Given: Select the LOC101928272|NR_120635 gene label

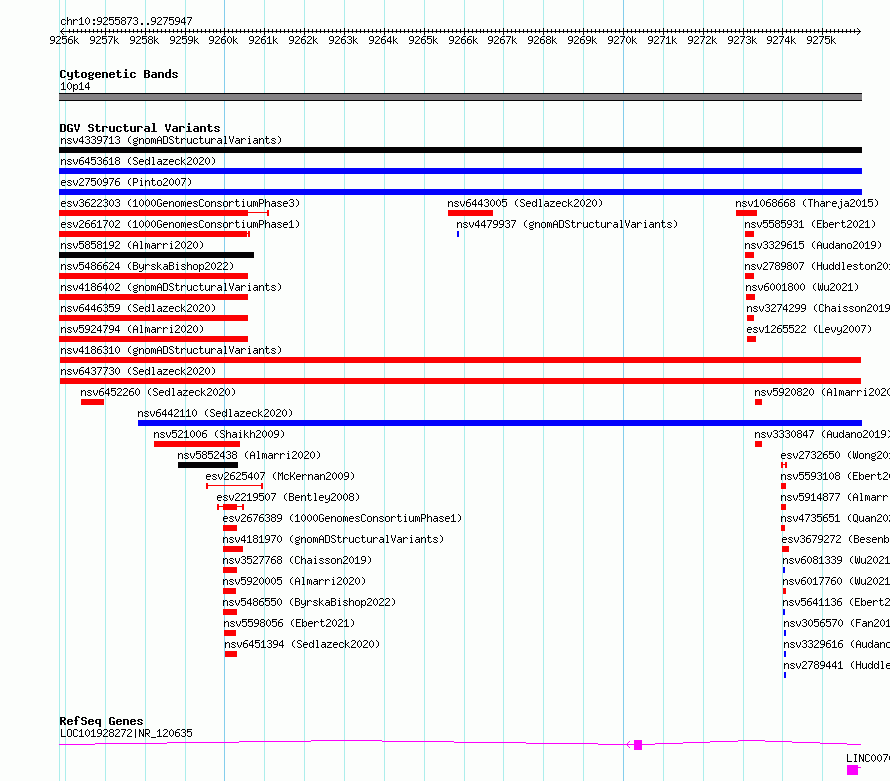Looking at the screenshot, I should [x=126, y=733].
